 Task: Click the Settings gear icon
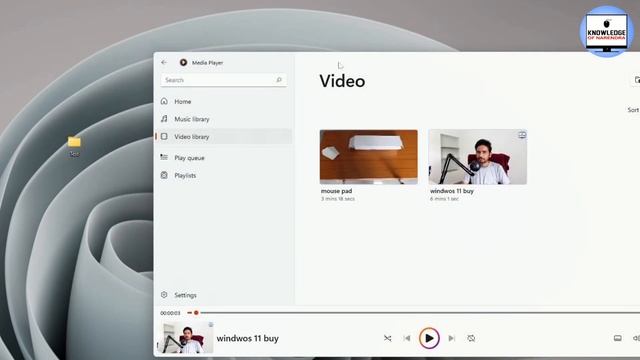[164, 295]
